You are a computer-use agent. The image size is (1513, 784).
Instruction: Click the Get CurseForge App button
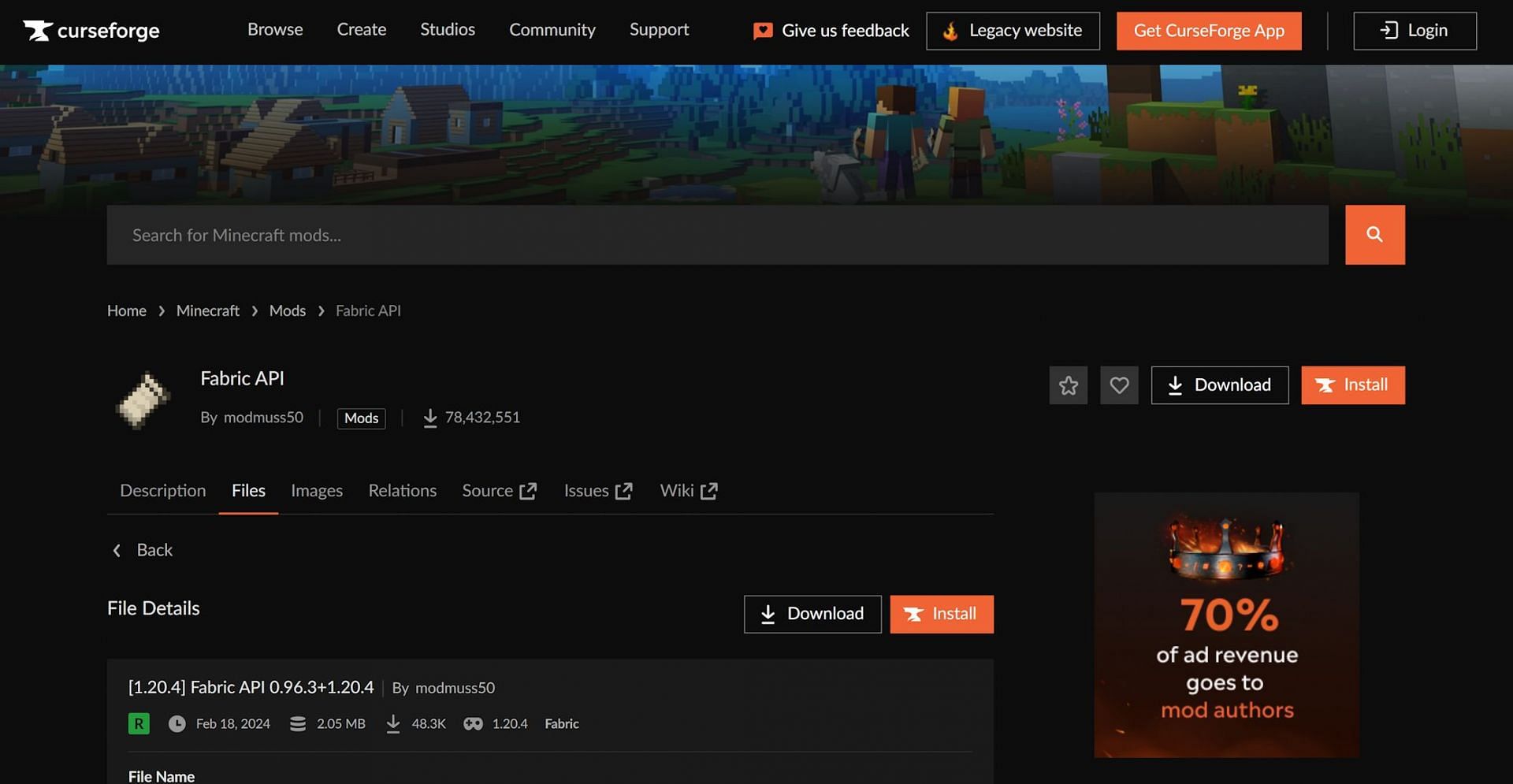tap(1208, 31)
